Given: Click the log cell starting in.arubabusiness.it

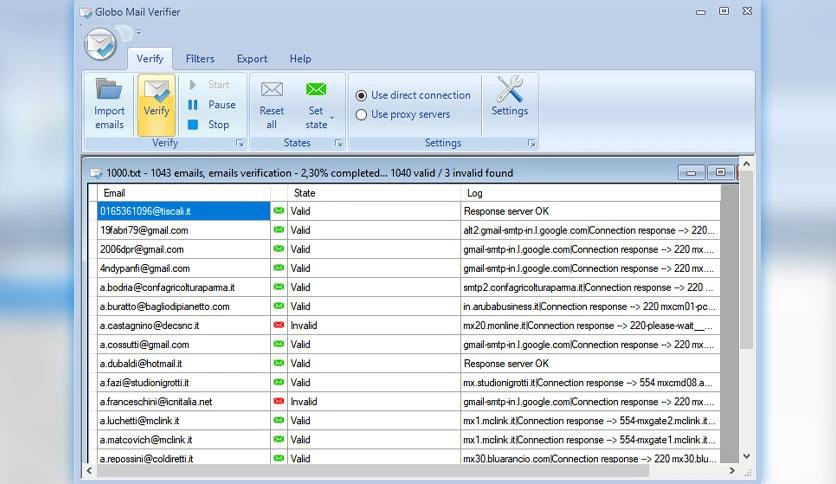Looking at the screenshot, I should [x=590, y=306].
